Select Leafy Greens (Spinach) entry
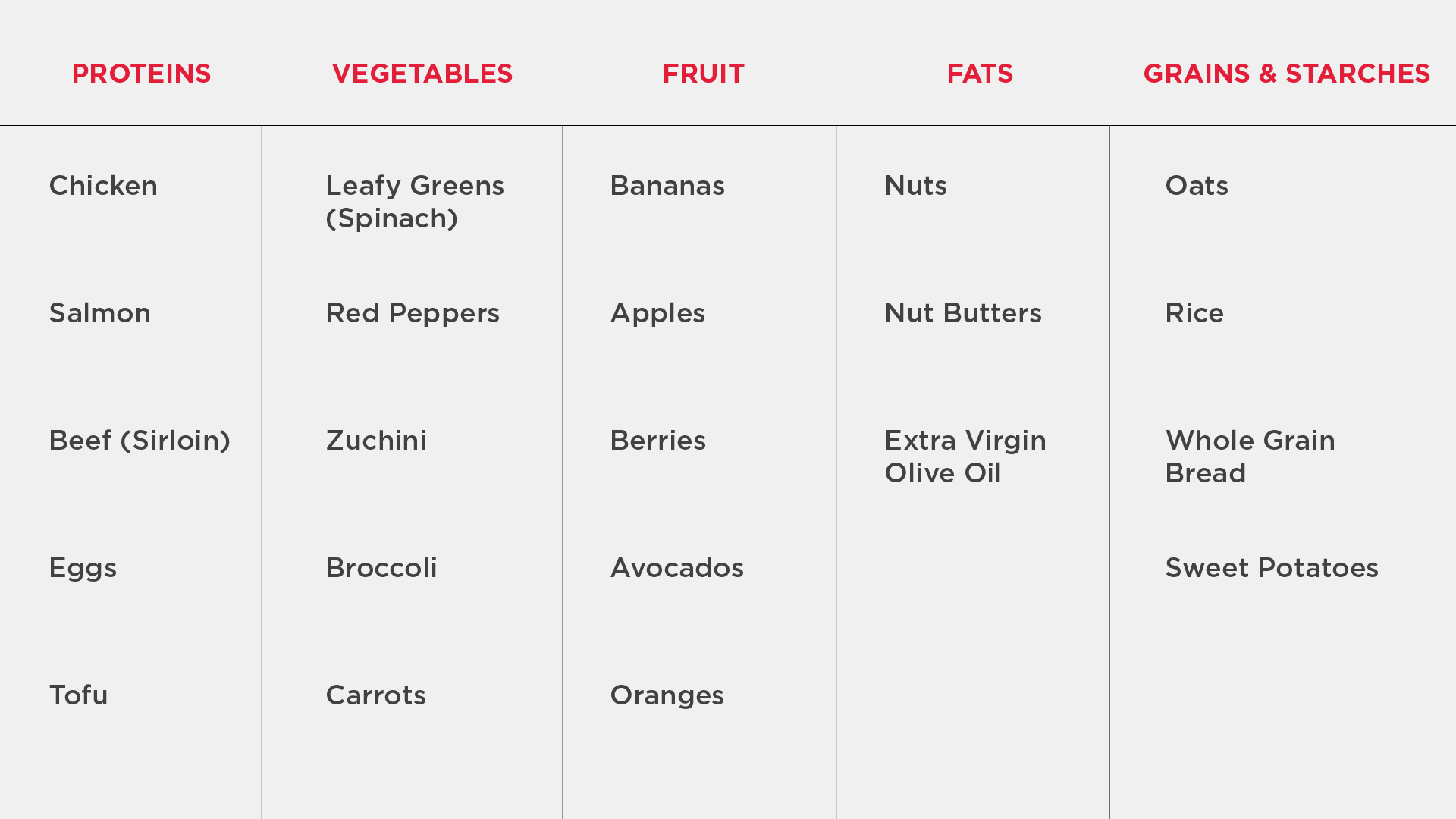Image resolution: width=1456 pixels, height=819 pixels. click(415, 202)
